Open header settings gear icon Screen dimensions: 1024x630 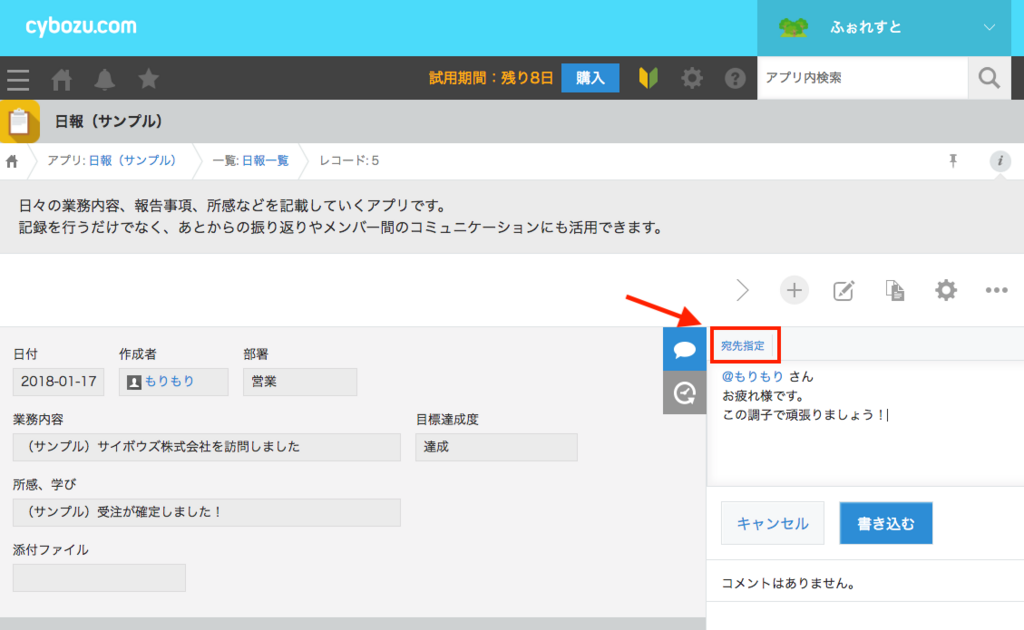tap(692, 78)
